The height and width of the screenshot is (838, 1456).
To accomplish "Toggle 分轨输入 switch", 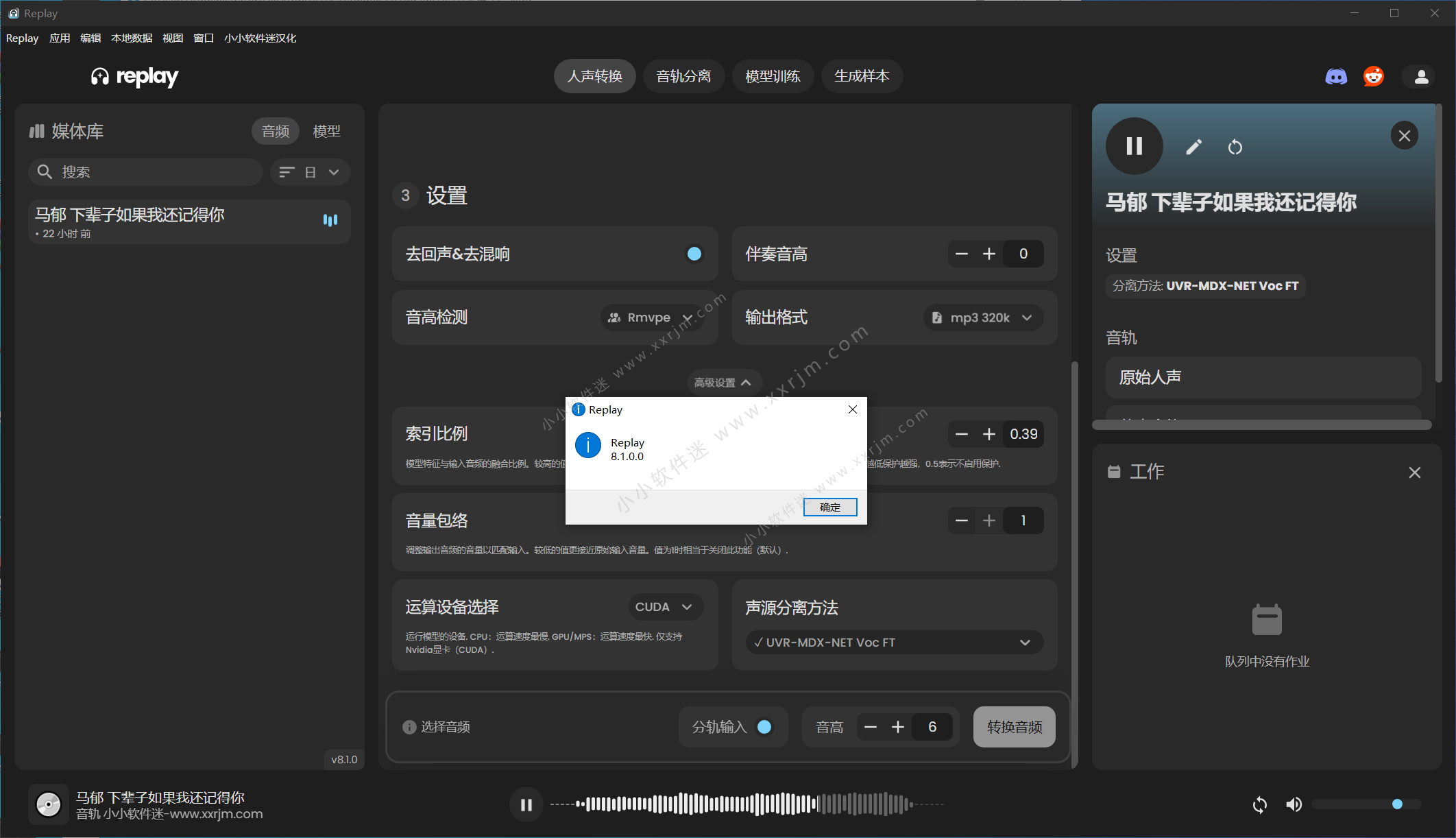I will (x=764, y=727).
